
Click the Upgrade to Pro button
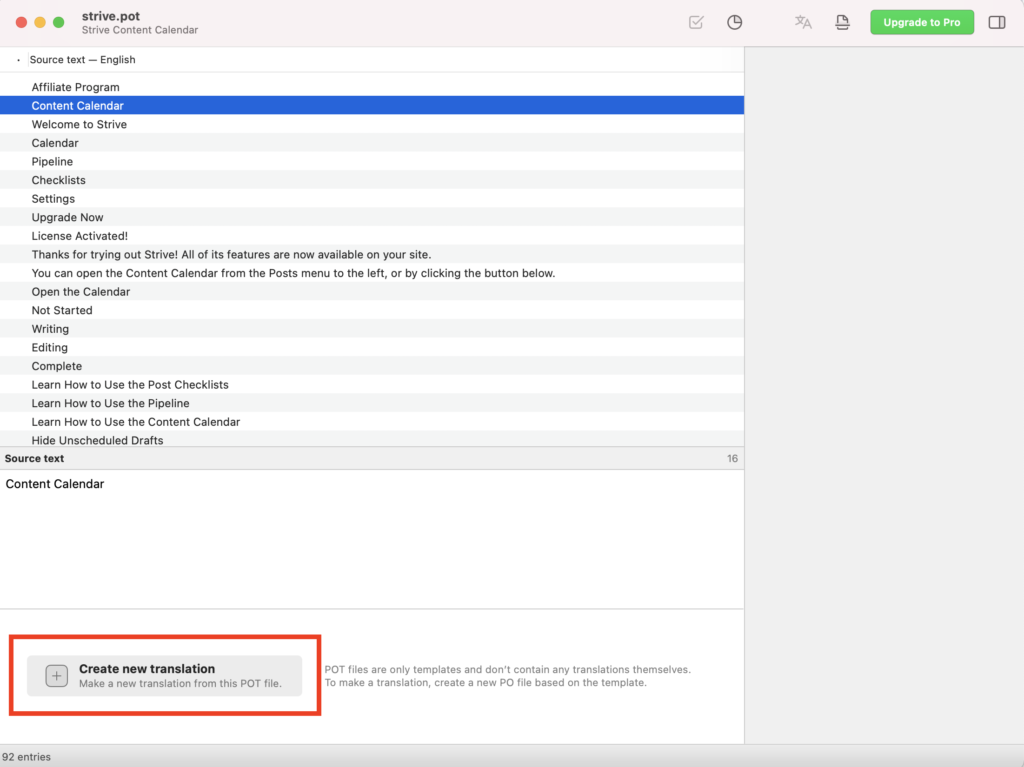point(921,22)
